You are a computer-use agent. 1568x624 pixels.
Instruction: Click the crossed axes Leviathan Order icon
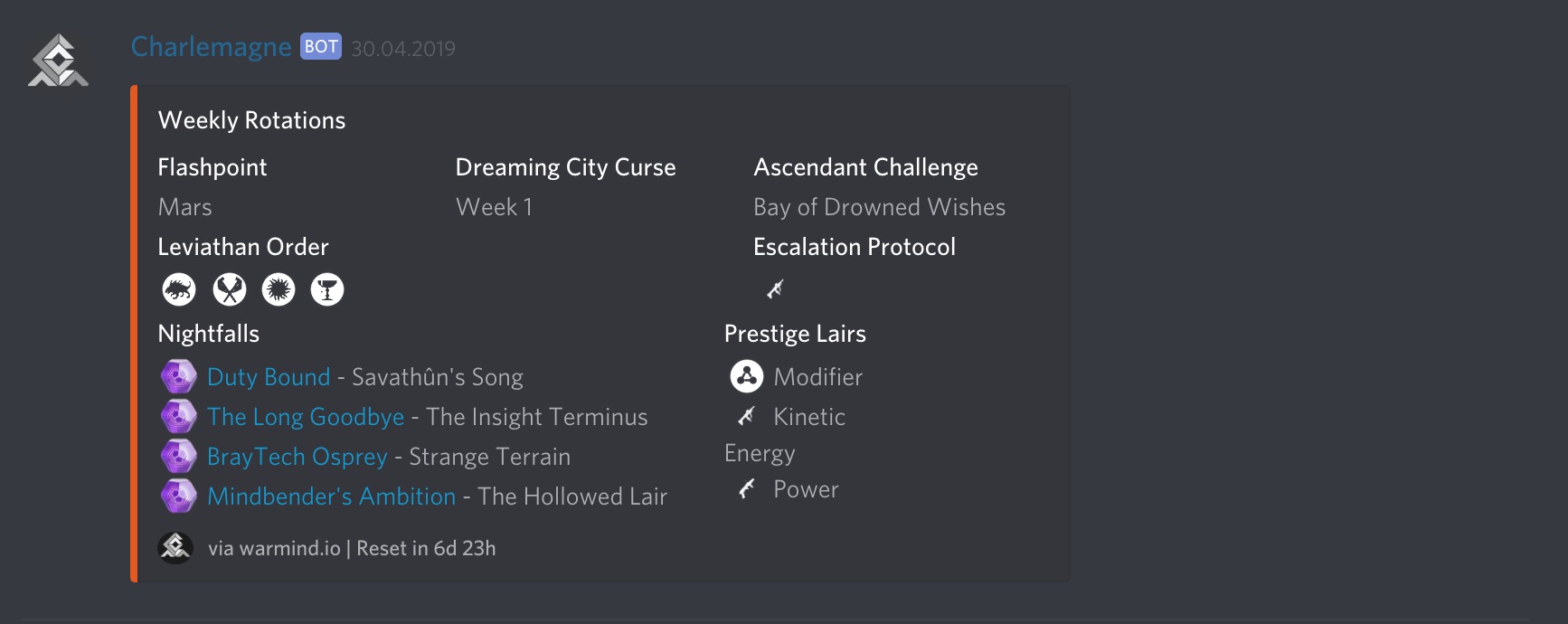(x=230, y=289)
